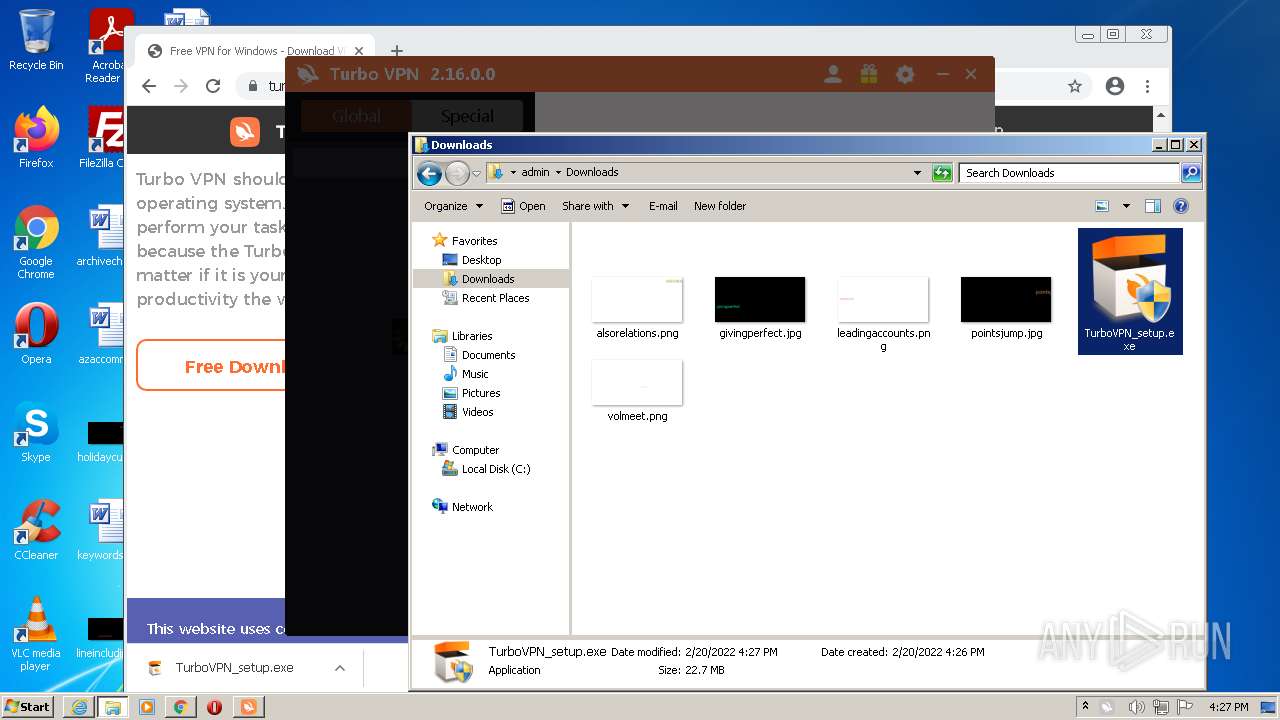The image size is (1280, 720).
Task: Start search with magnifier icon in Explorer
Action: pyautogui.click(x=1191, y=173)
